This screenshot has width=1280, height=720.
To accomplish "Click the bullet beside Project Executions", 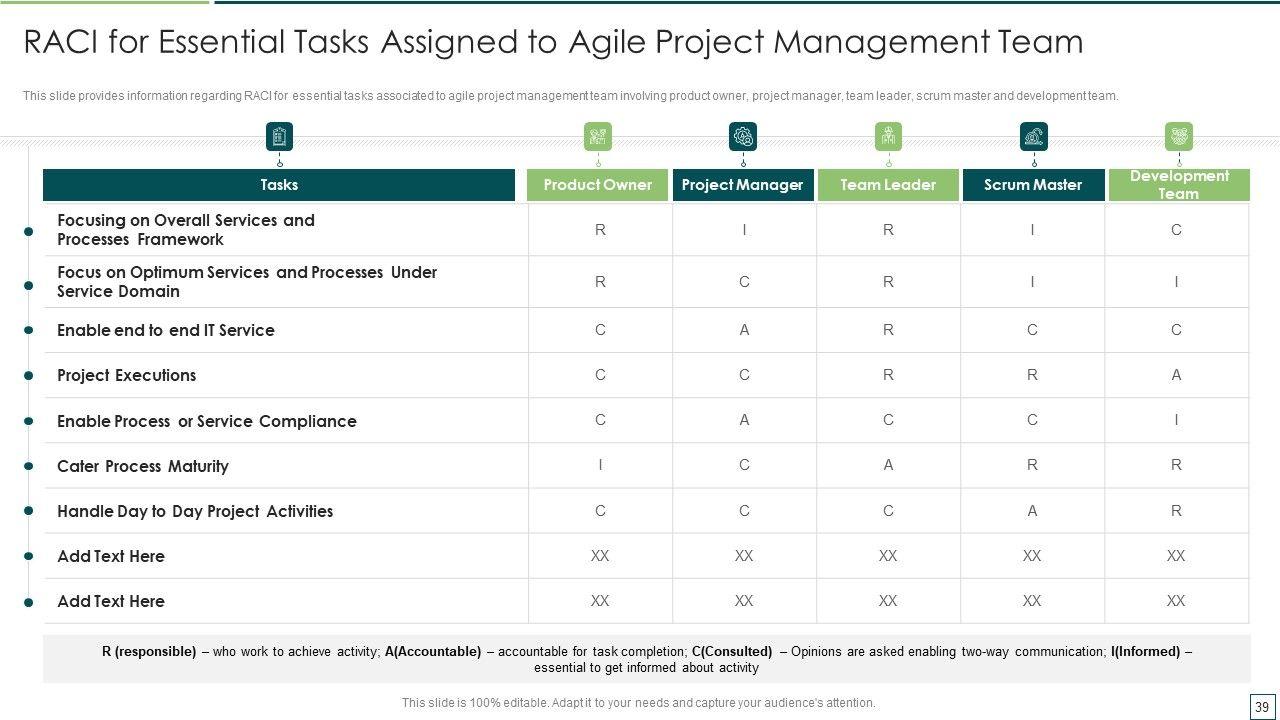I will 29,376.
